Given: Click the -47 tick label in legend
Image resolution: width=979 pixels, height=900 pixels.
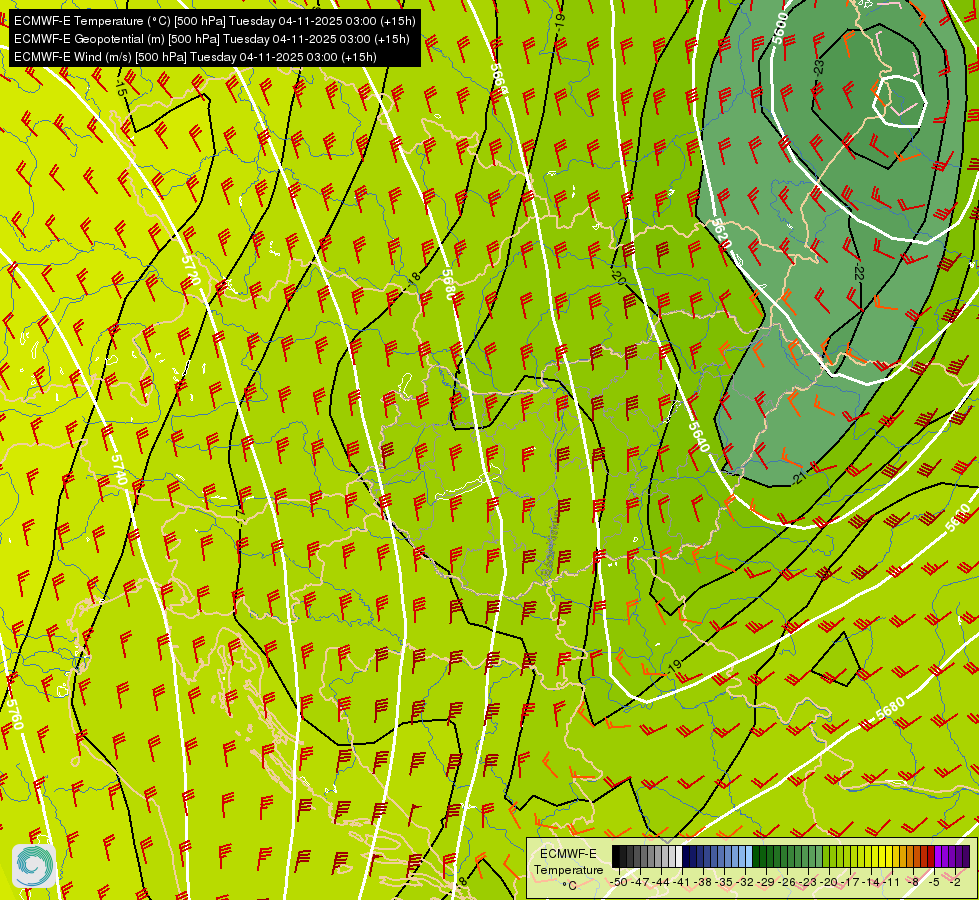Looking at the screenshot, I should [641, 883].
